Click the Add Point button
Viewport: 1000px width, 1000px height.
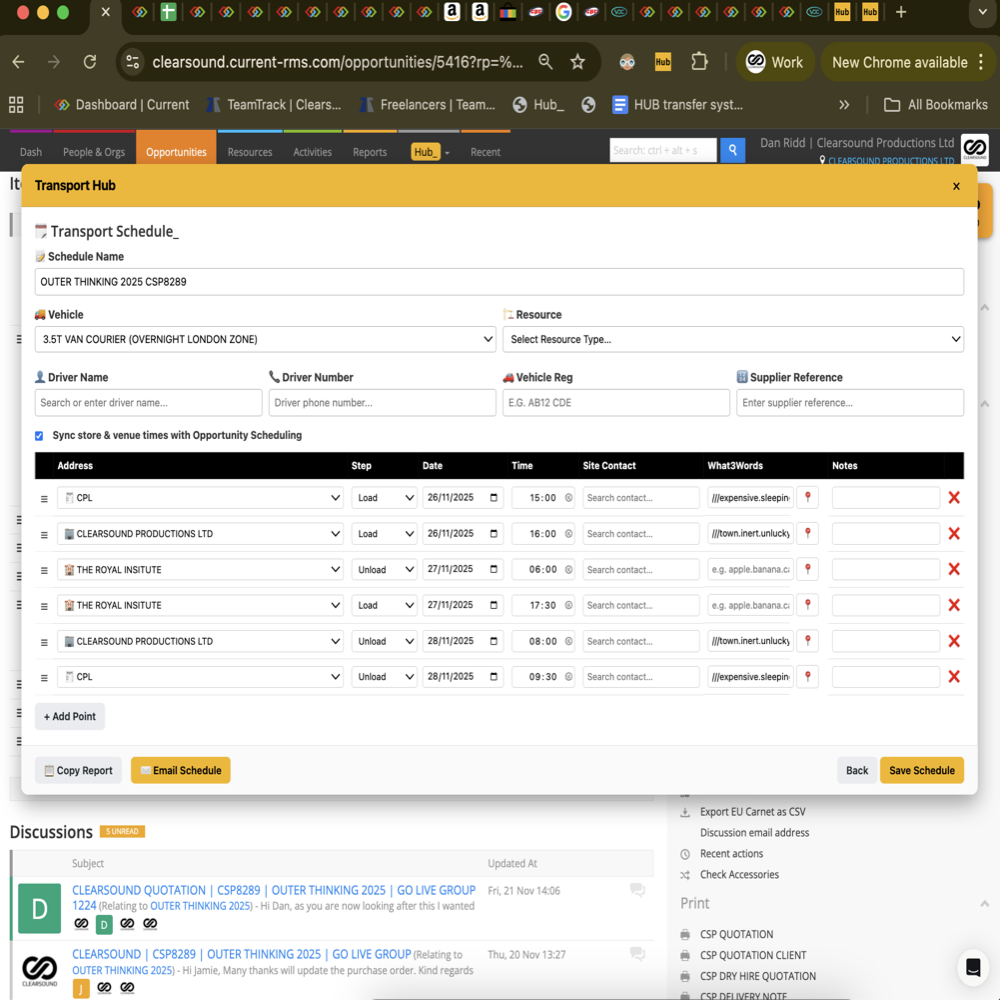click(x=70, y=716)
